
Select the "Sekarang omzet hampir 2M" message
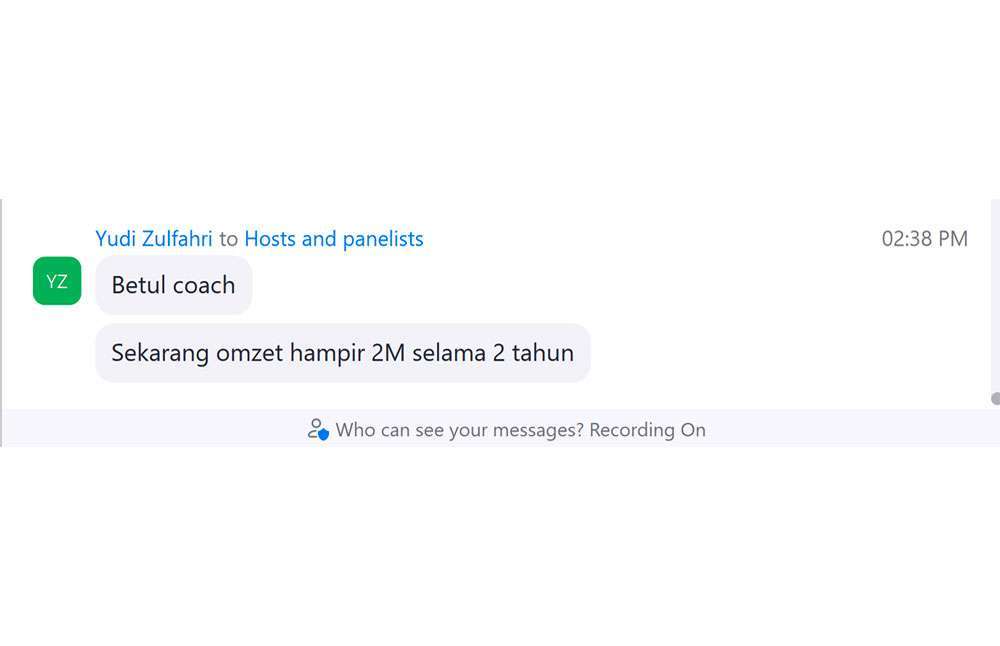tap(342, 353)
